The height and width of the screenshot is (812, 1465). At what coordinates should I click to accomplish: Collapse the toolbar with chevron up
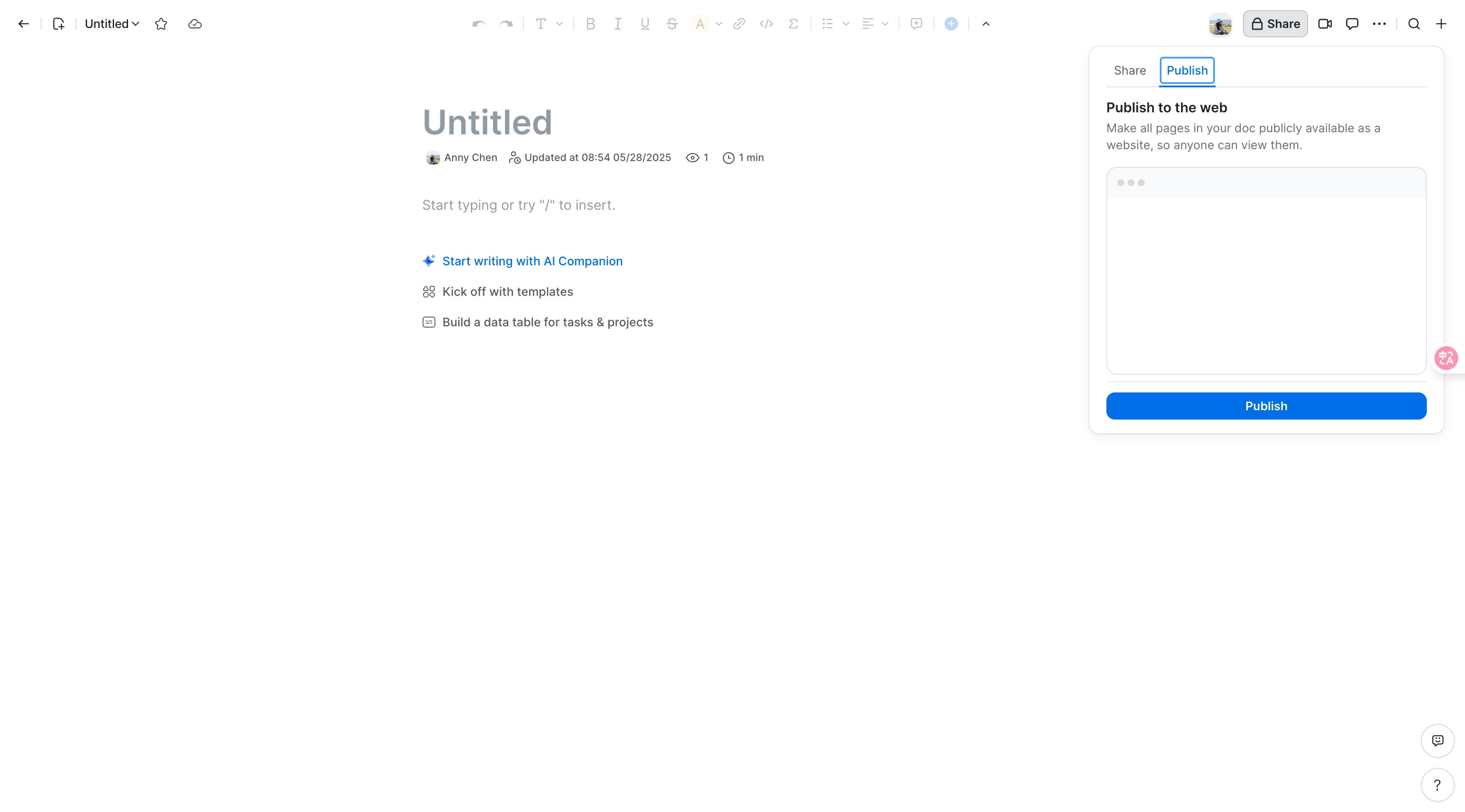click(x=986, y=24)
